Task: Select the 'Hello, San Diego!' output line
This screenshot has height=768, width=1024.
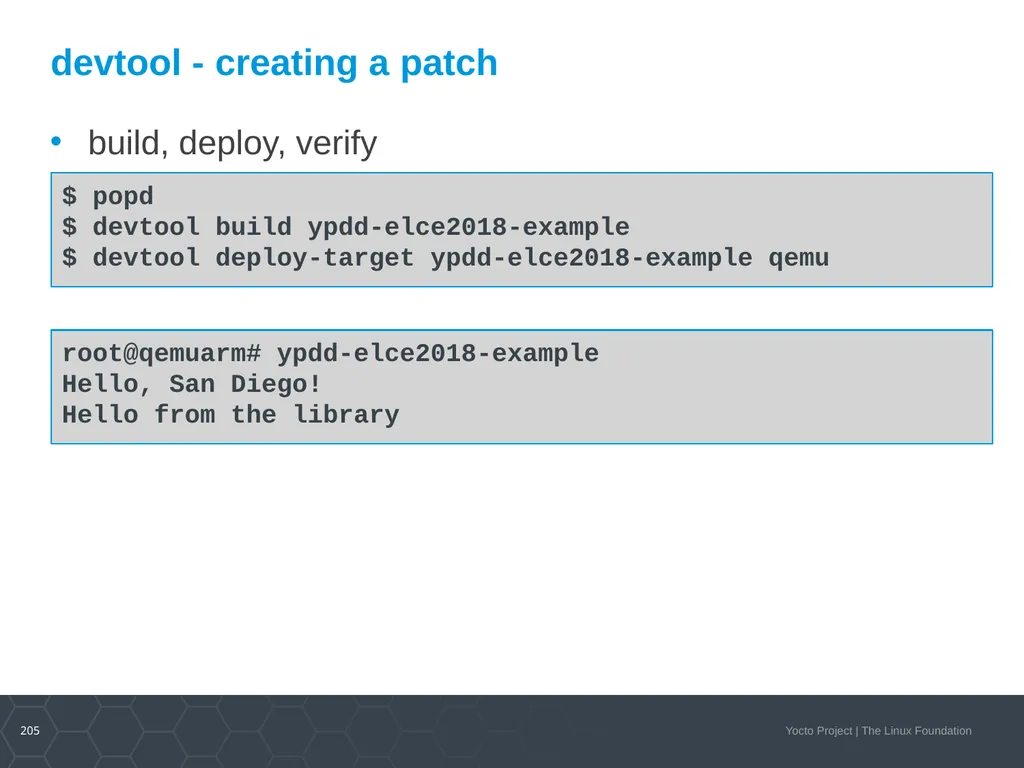Action: [x=191, y=384]
